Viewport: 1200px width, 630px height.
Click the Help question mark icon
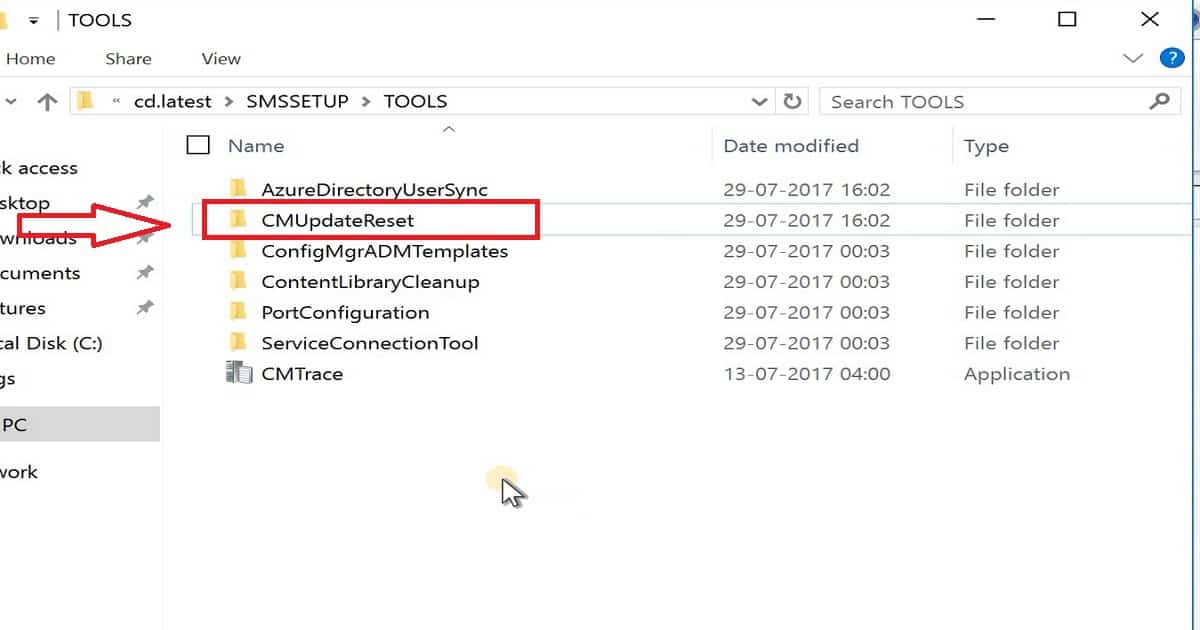pos(1171,58)
